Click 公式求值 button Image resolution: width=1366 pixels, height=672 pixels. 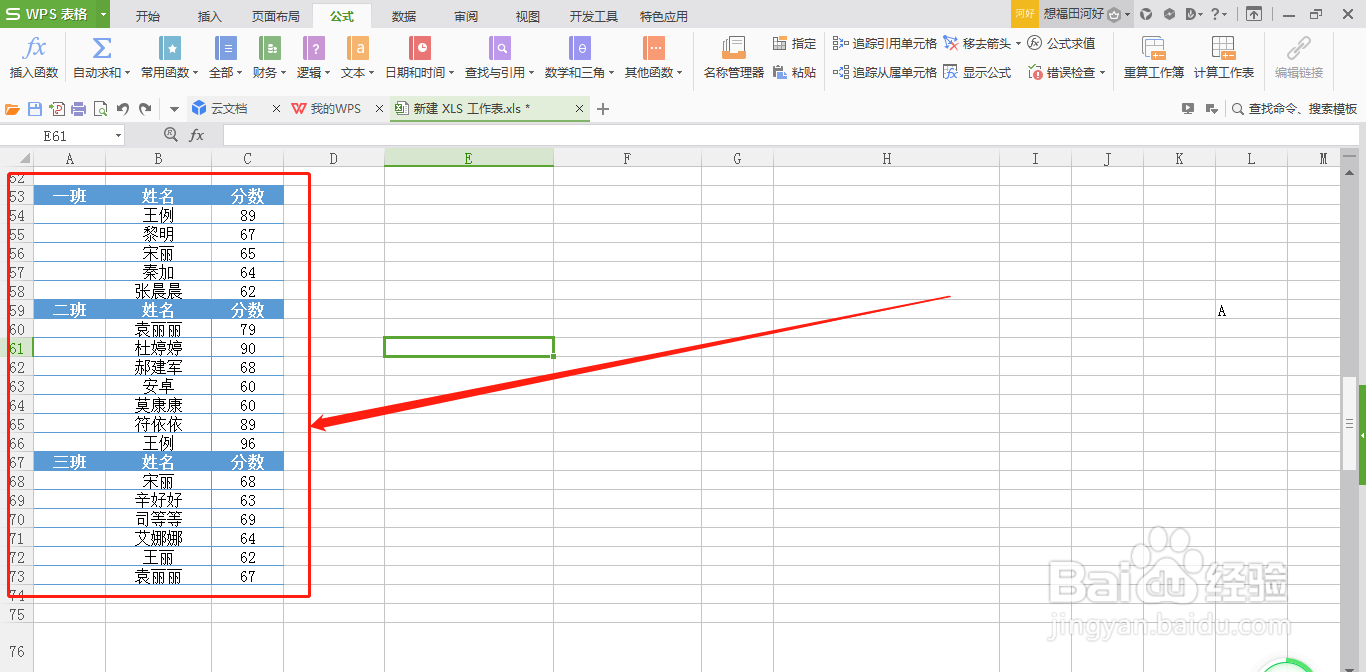point(1061,44)
